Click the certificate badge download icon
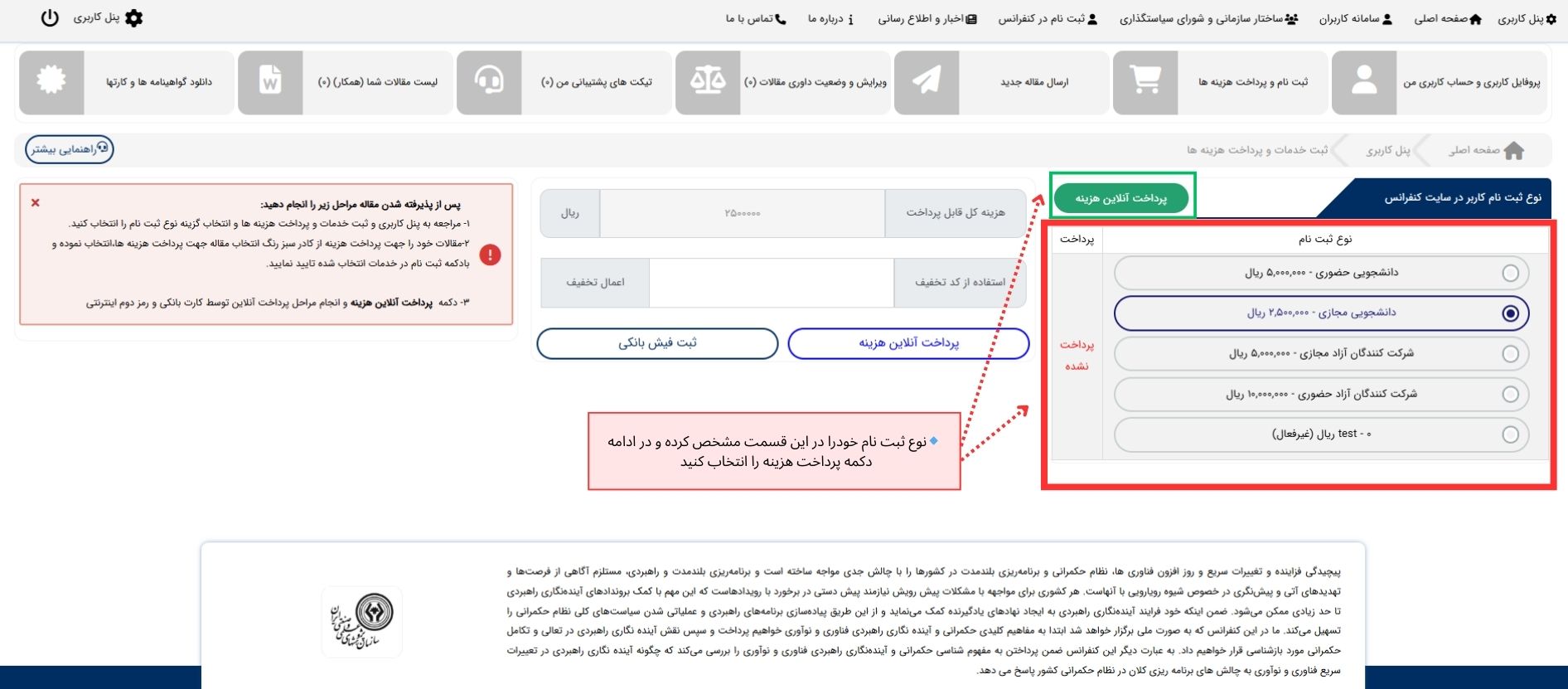The height and width of the screenshot is (689, 1568). pos(51,81)
